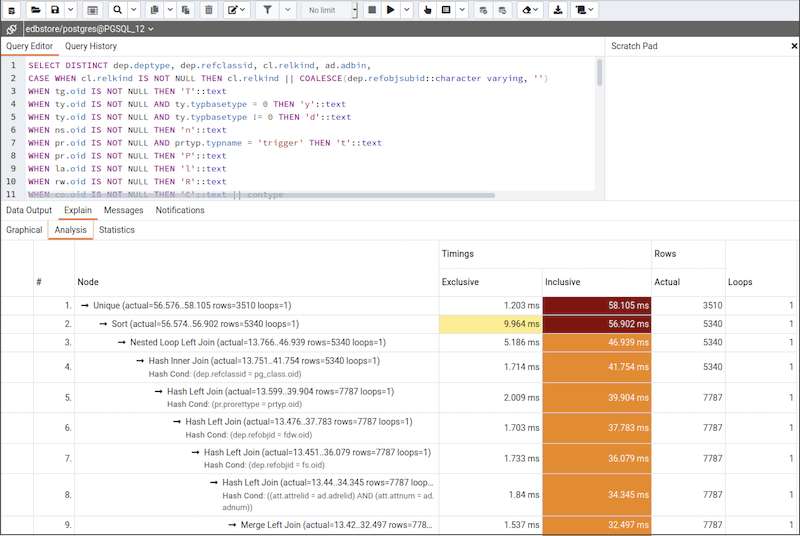Click the Explain hand-pointer icon
The image size is (800, 536).
pyautogui.click(x=428, y=10)
